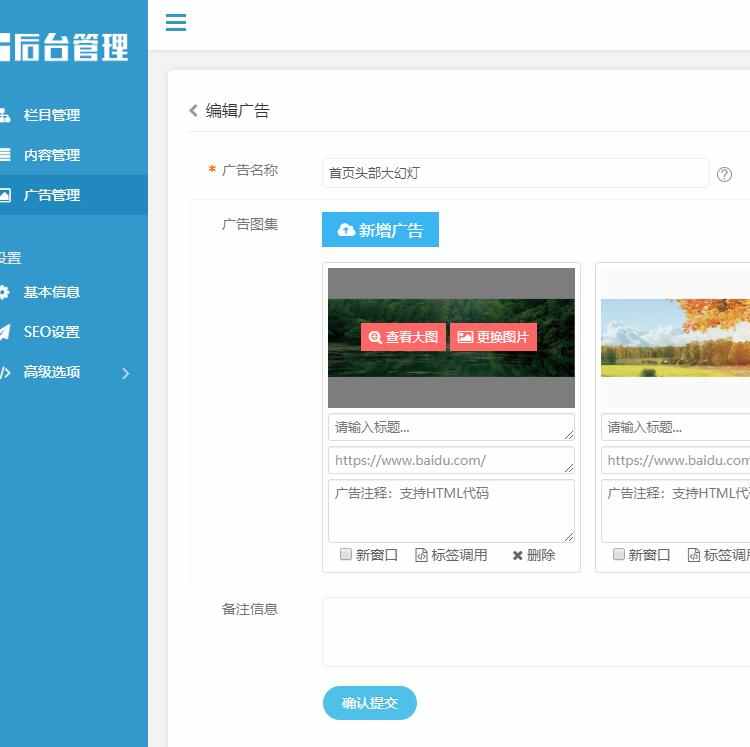This screenshot has height=747, width=750.
Task: Click 标签调用 code icon in first ad
Action: point(421,555)
